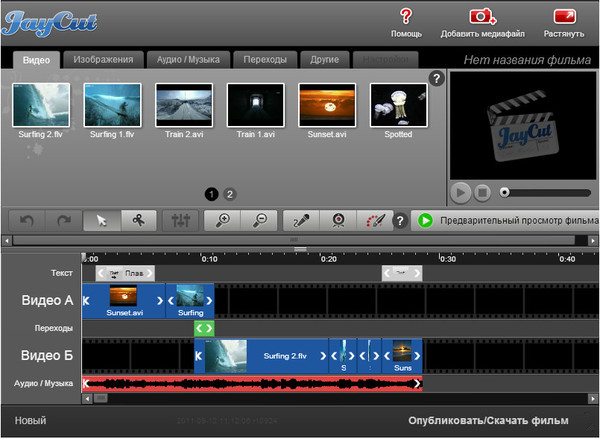This screenshot has height=439, width=600.
Task: Switch to the Переходы tab
Action: (265, 60)
